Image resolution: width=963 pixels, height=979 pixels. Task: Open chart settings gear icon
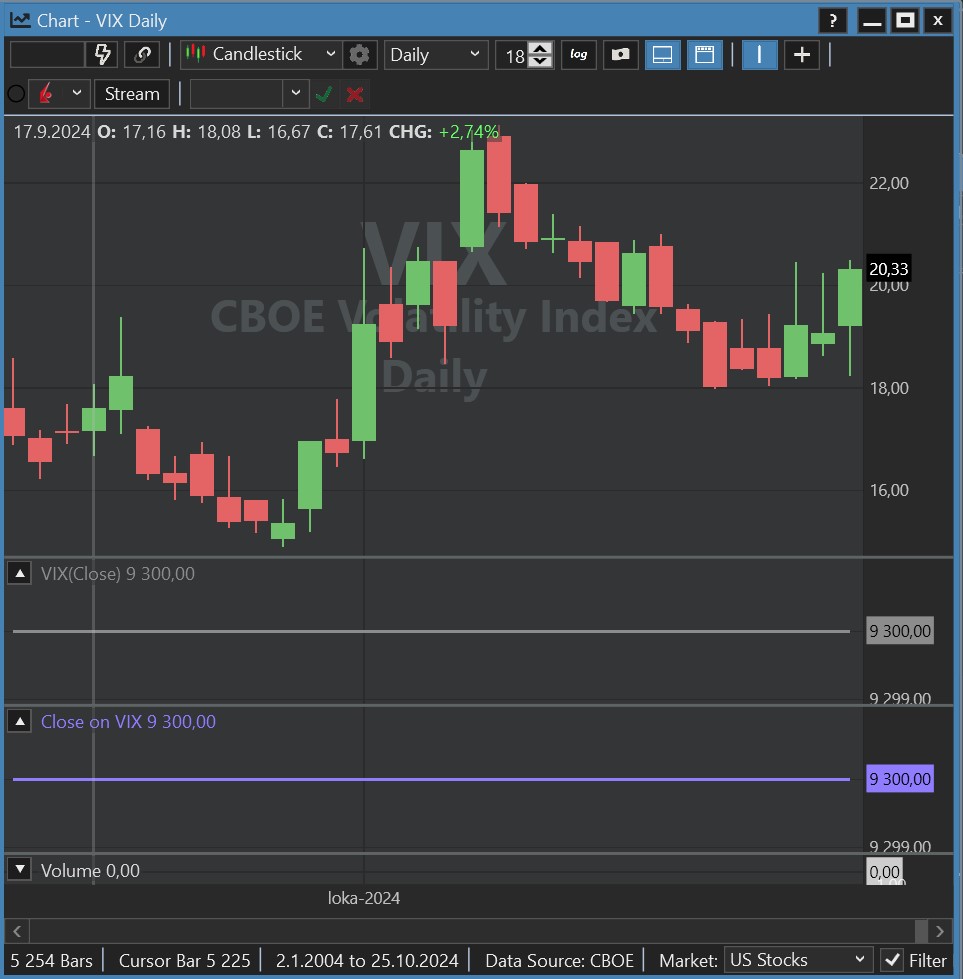coord(359,55)
